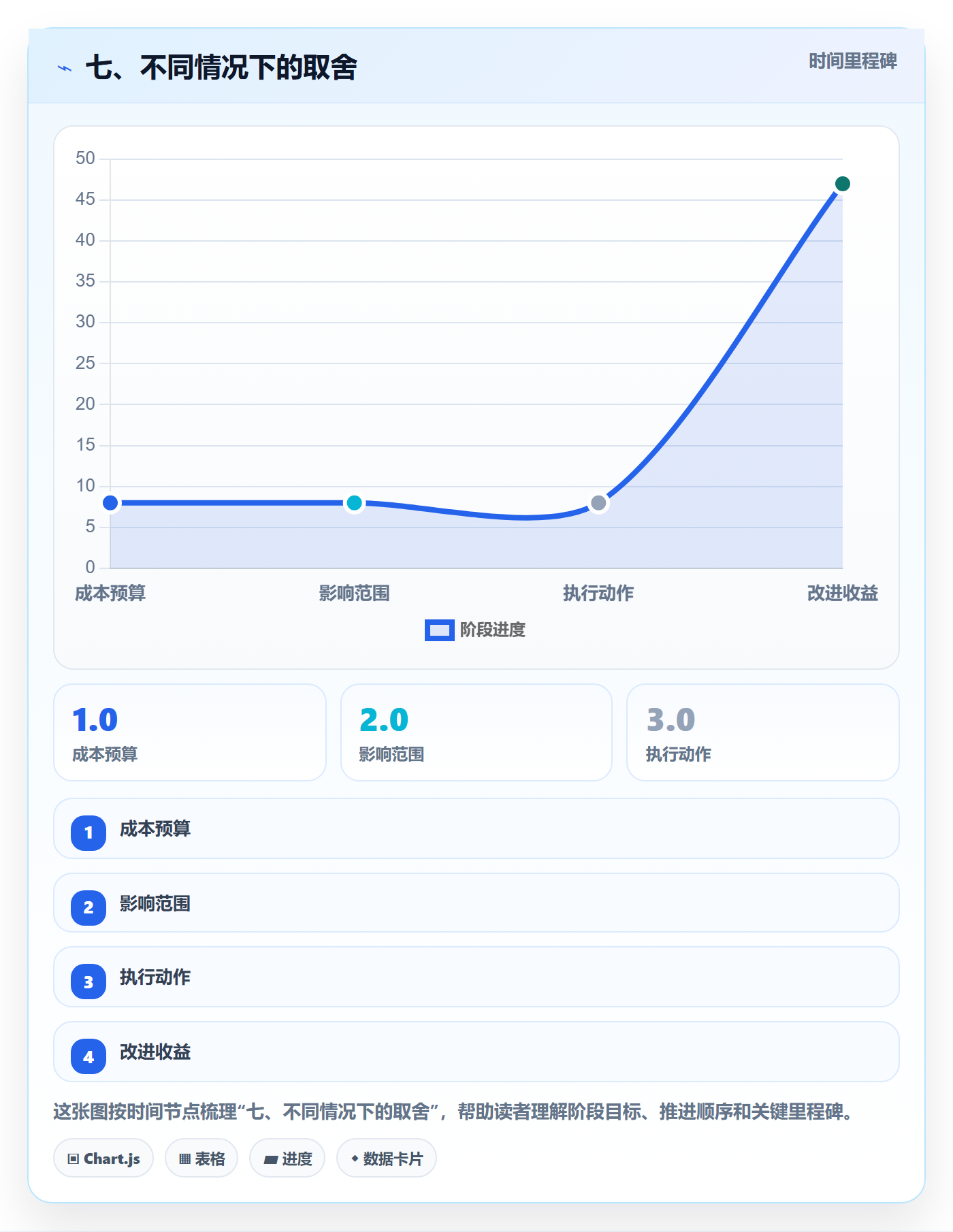The image size is (953, 1232).
Task: Select the 成本预算 list row text
Action: point(155,829)
